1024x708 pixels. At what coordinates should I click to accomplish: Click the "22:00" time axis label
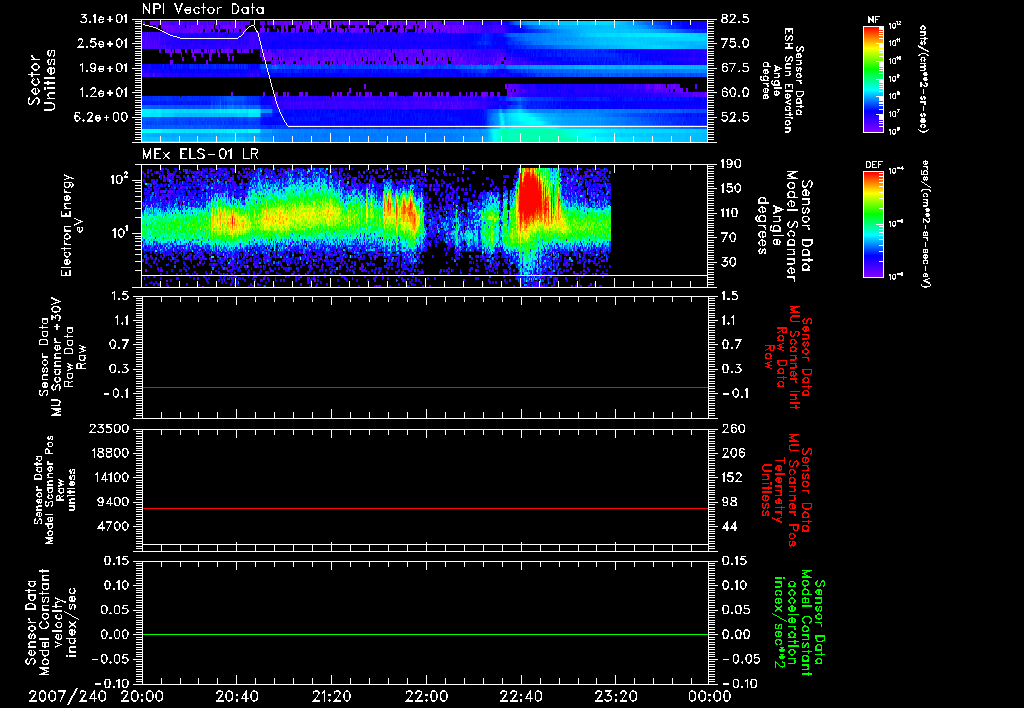point(426,696)
